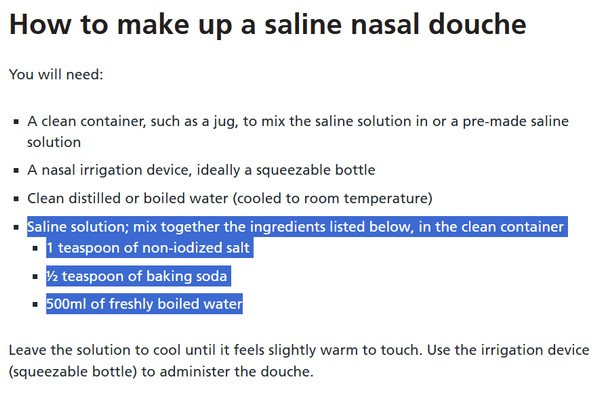This screenshot has width=600, height=401.
Task: Click highlighted "500ml of freshly boiled water"
Action: [x=144, y=303]
